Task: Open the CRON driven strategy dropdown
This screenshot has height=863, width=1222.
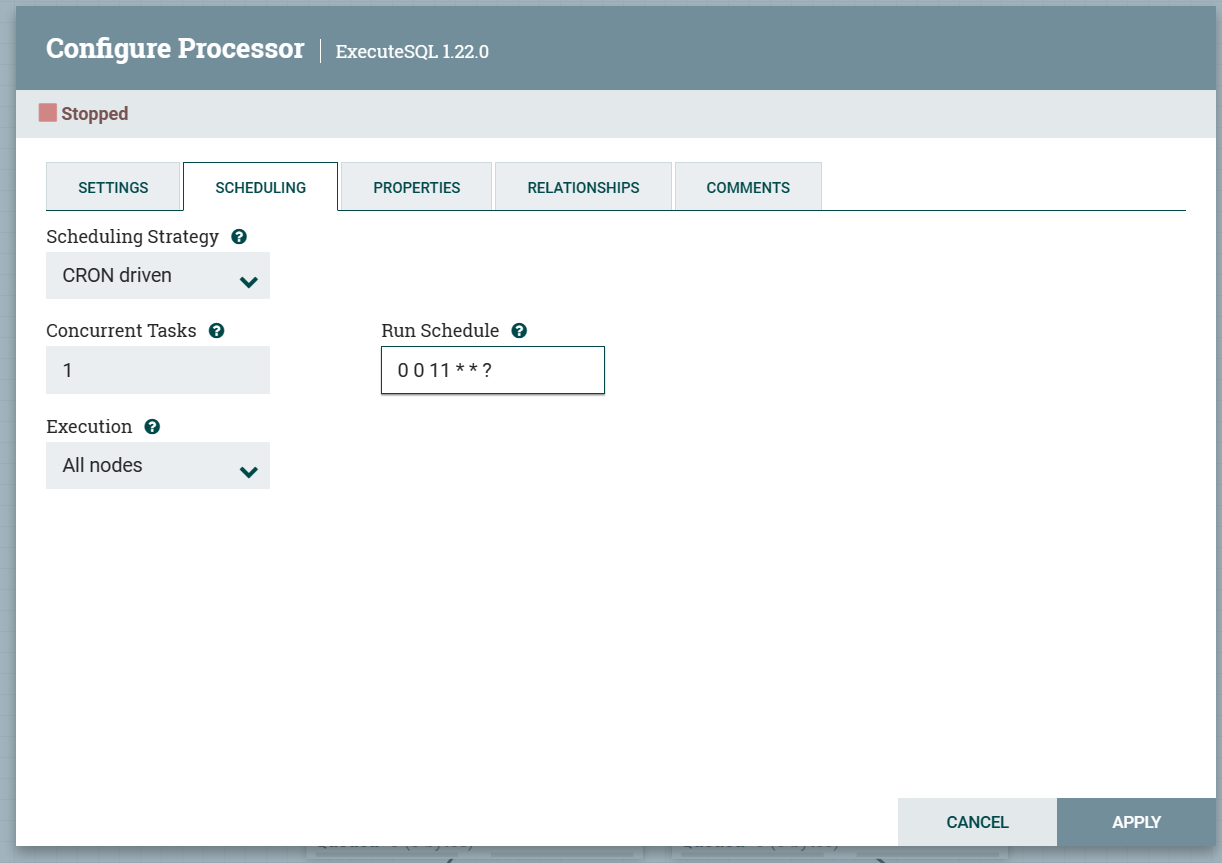Action: [158, 276]
